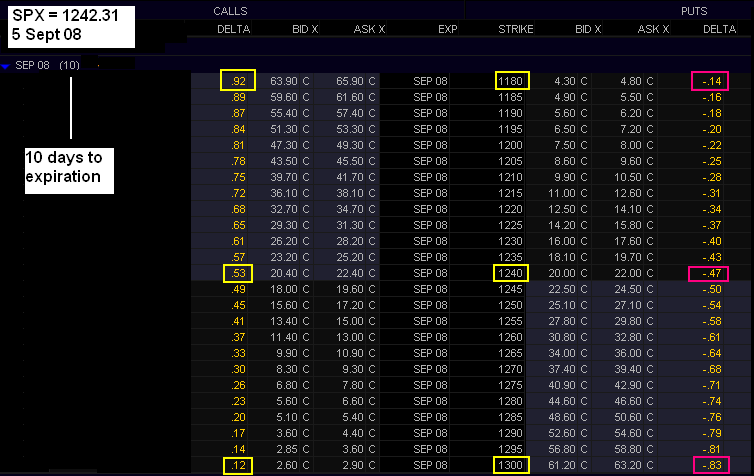Click put delta -.61 value
Screen dimensions: 754x476
[712, 337]
